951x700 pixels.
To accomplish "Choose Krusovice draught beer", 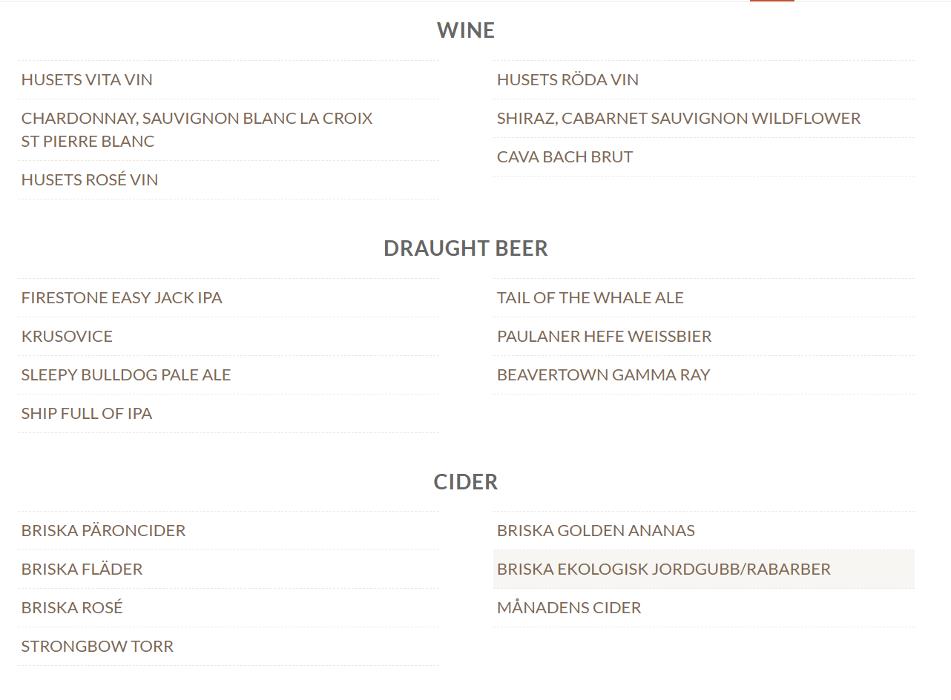I will coord(228,336).
